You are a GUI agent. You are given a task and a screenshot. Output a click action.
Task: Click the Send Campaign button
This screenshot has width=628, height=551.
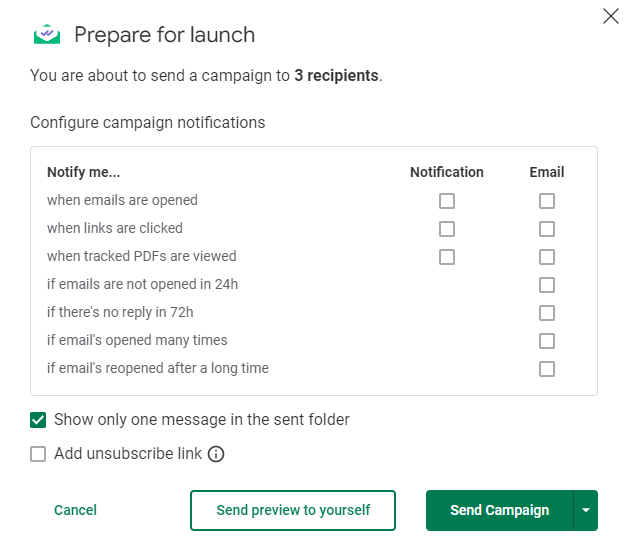click(499, 510)
